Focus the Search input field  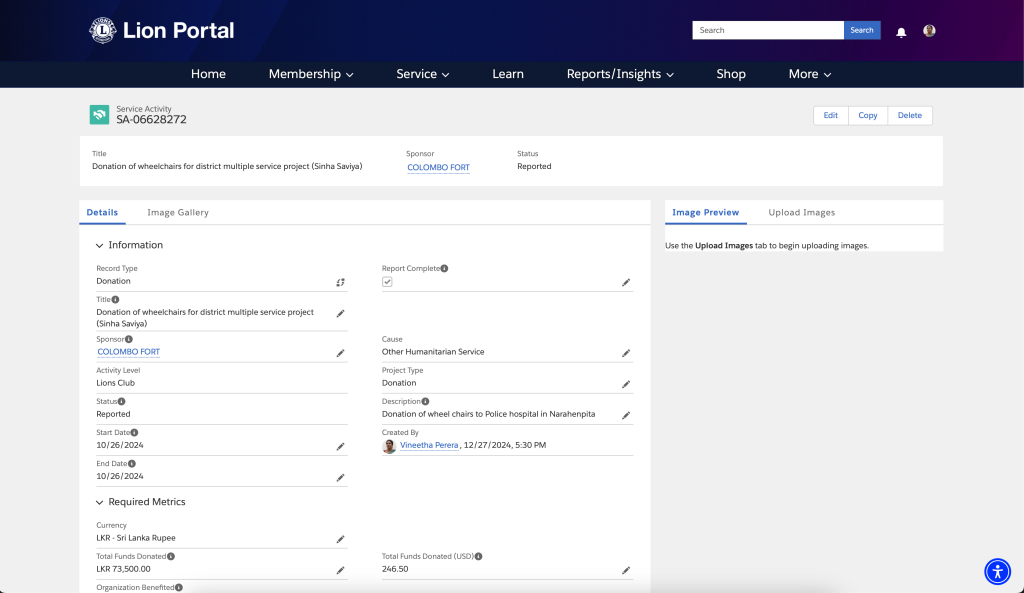tap(768, 30)
